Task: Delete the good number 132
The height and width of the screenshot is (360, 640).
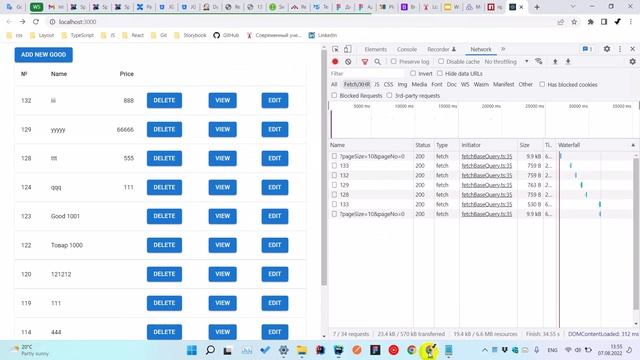Action: pyautogui.click(x=164, y=100)
